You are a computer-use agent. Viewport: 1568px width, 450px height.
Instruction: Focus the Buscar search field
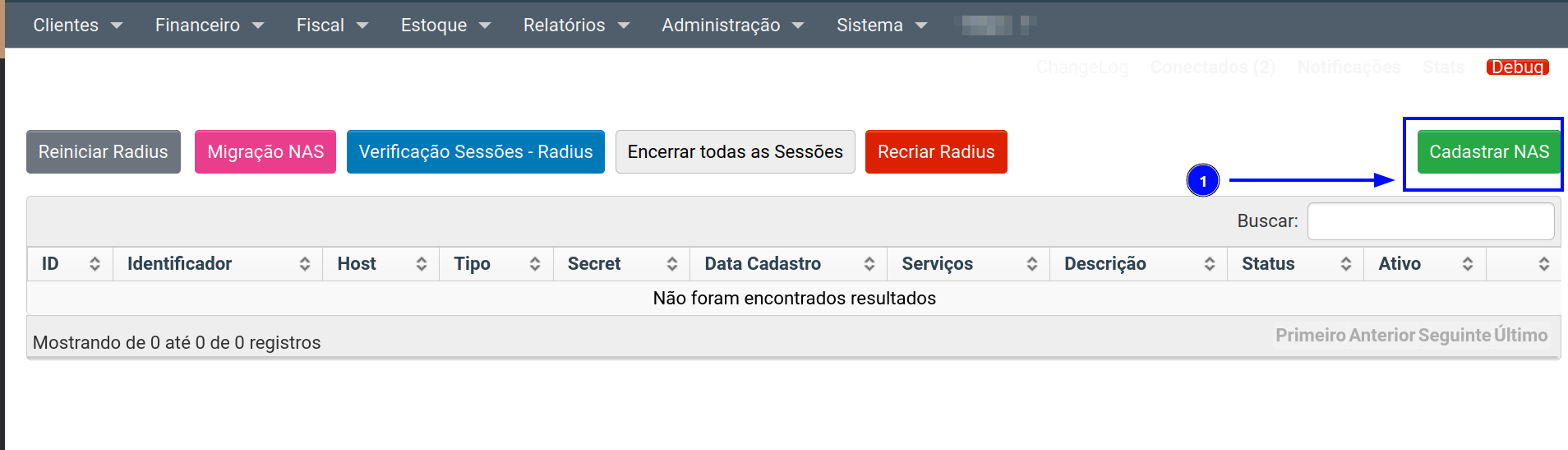(x=1430, y=221)
